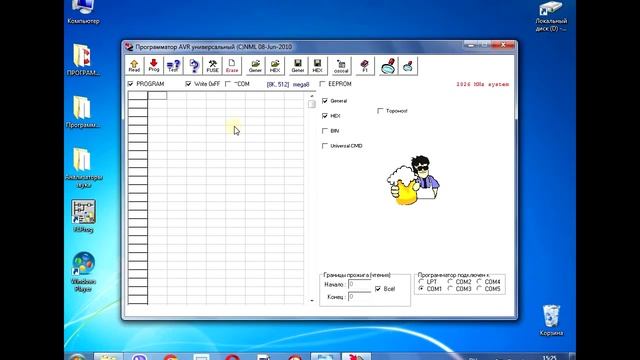Save as Gener using floppy icon

coord(298,66)
